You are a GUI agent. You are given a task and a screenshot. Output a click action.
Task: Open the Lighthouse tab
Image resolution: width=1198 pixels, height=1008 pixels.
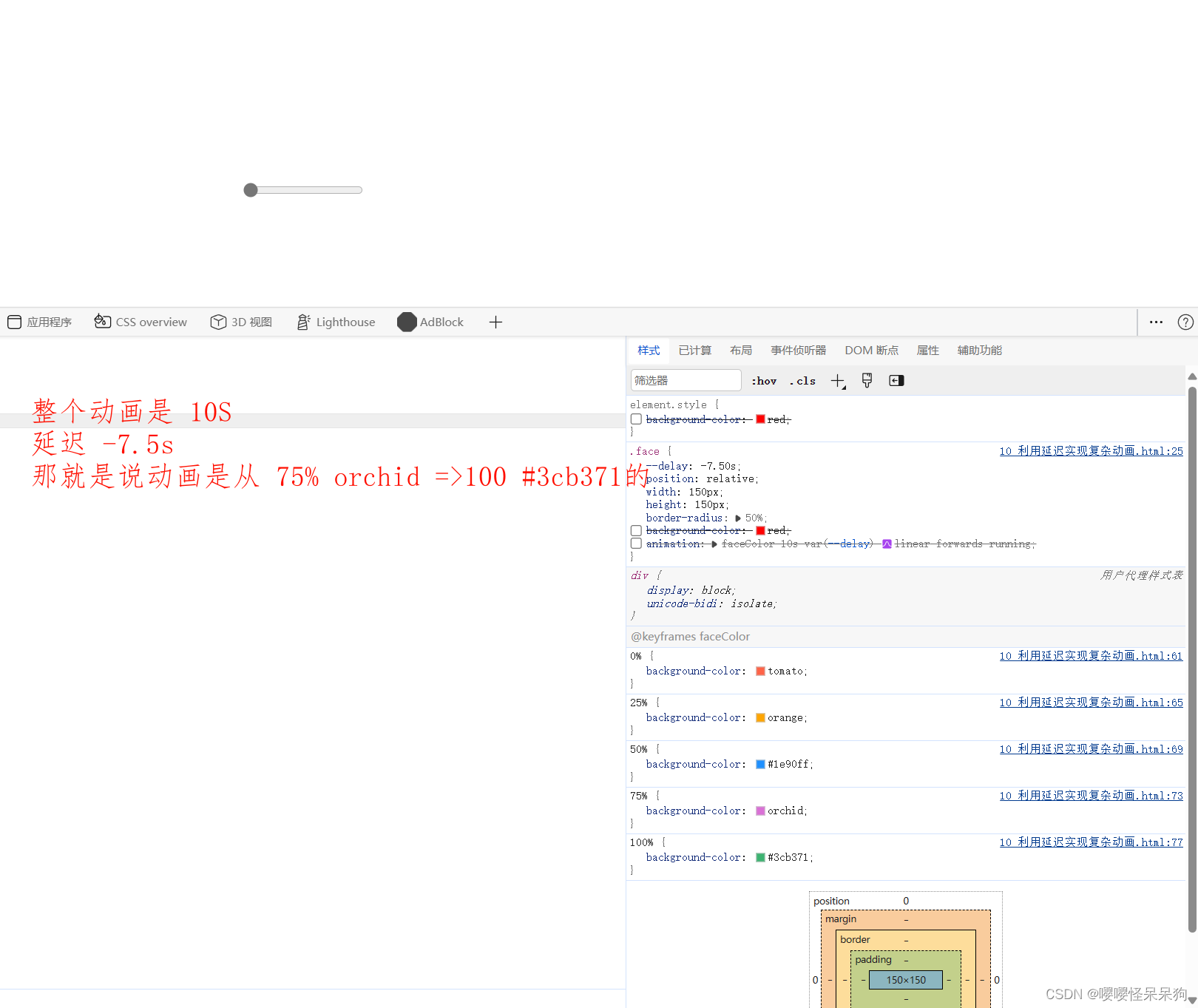pyautogui.click(x=336, y=322)
